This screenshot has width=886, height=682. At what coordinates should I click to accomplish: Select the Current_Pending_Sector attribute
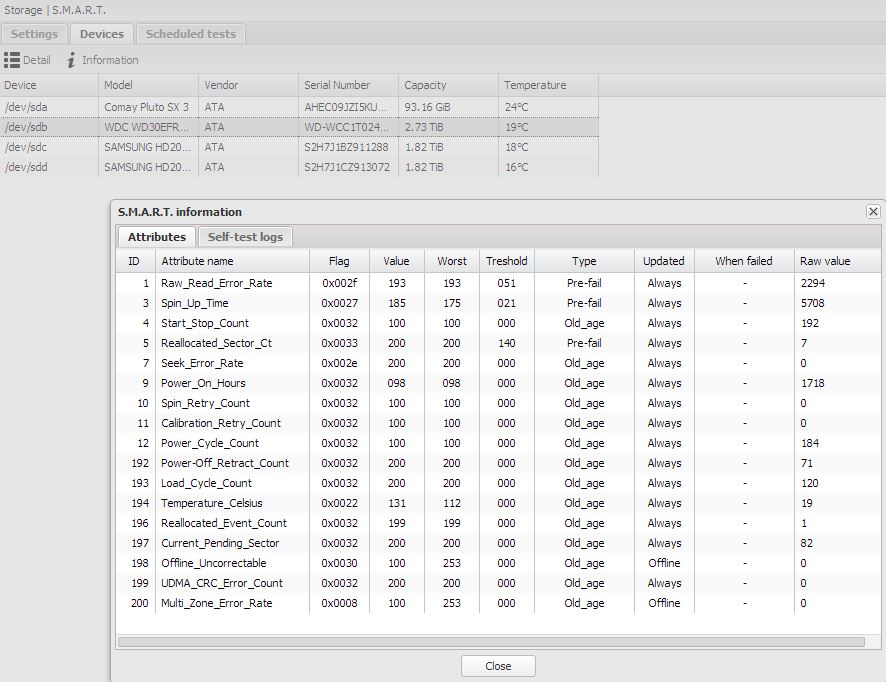pyautogui.click(x=498, y=543)
